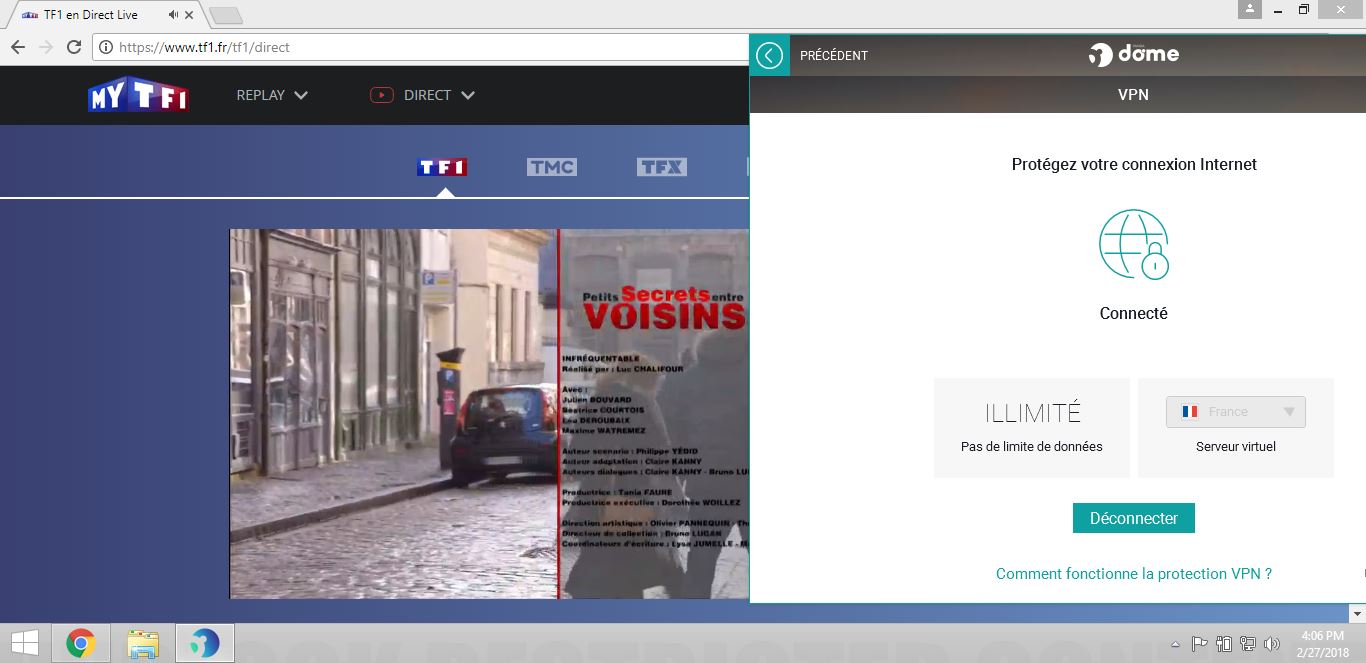The height and width of the screenshot is (663, 1366).
Task: Open the France virtual server dropdown
Action: [1235, 412]
